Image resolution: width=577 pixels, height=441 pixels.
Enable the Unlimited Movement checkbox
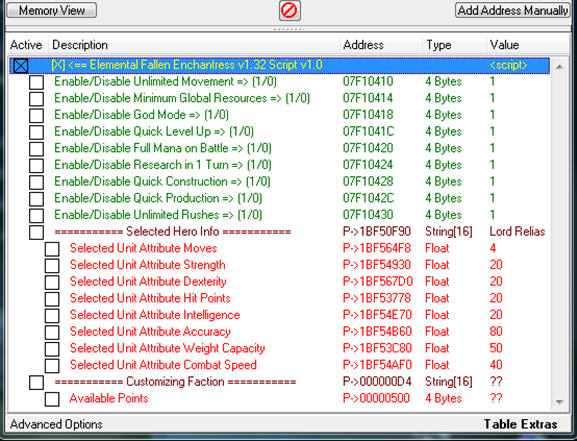(36, 82)
